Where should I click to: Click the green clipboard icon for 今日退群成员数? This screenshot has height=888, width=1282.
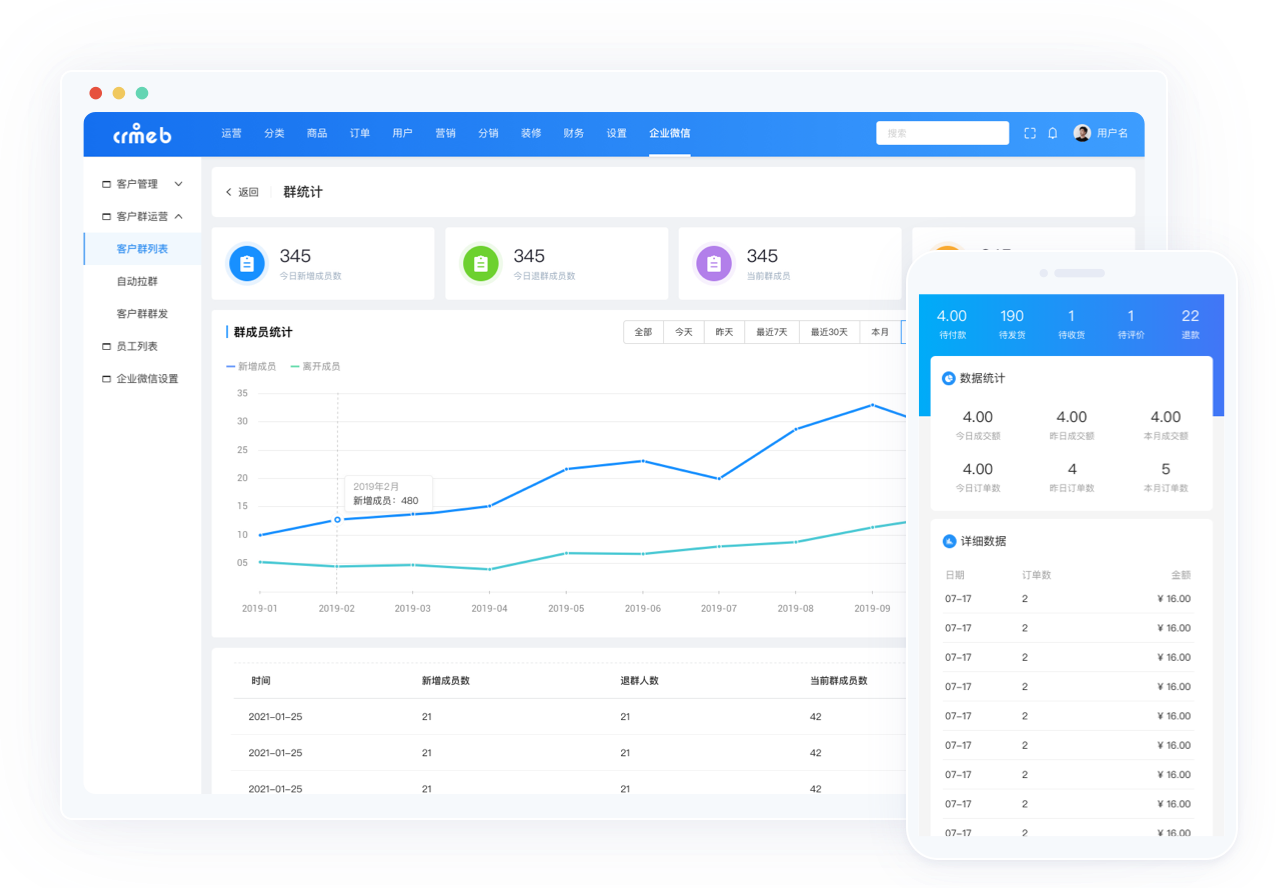(x=480, y=264)
